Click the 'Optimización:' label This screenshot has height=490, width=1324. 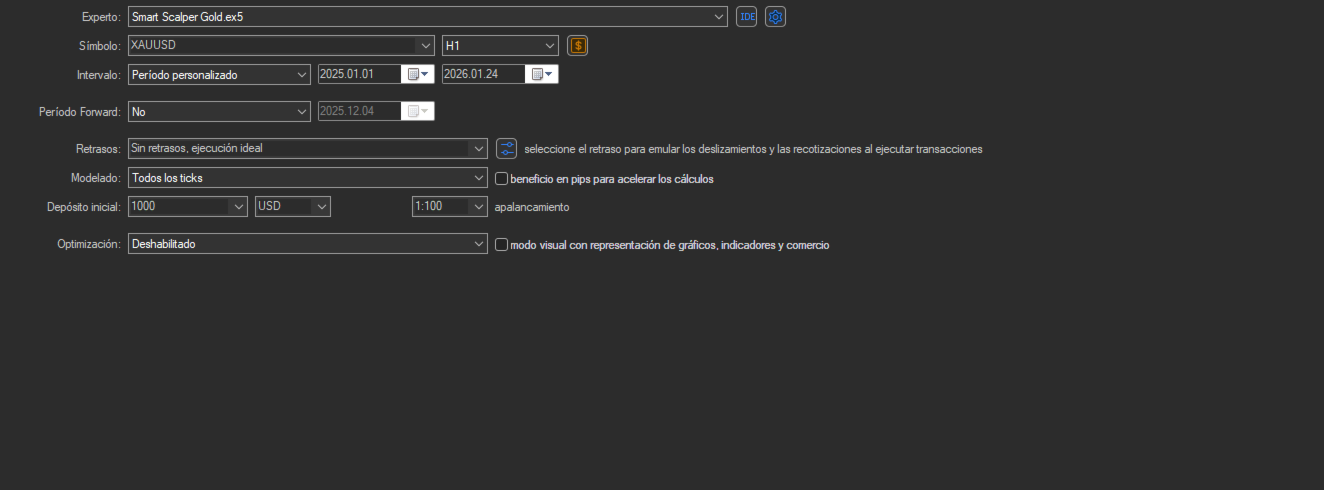pos(89,244)
